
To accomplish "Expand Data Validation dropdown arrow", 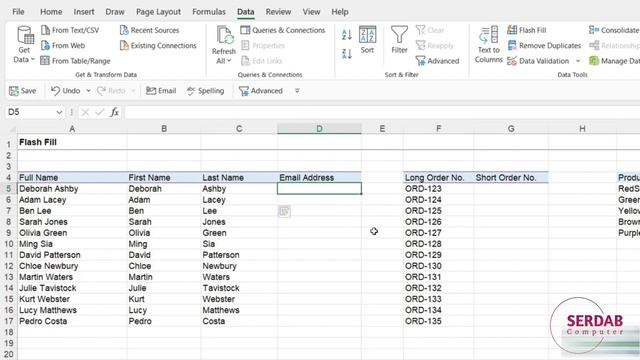I will point(578,61).
